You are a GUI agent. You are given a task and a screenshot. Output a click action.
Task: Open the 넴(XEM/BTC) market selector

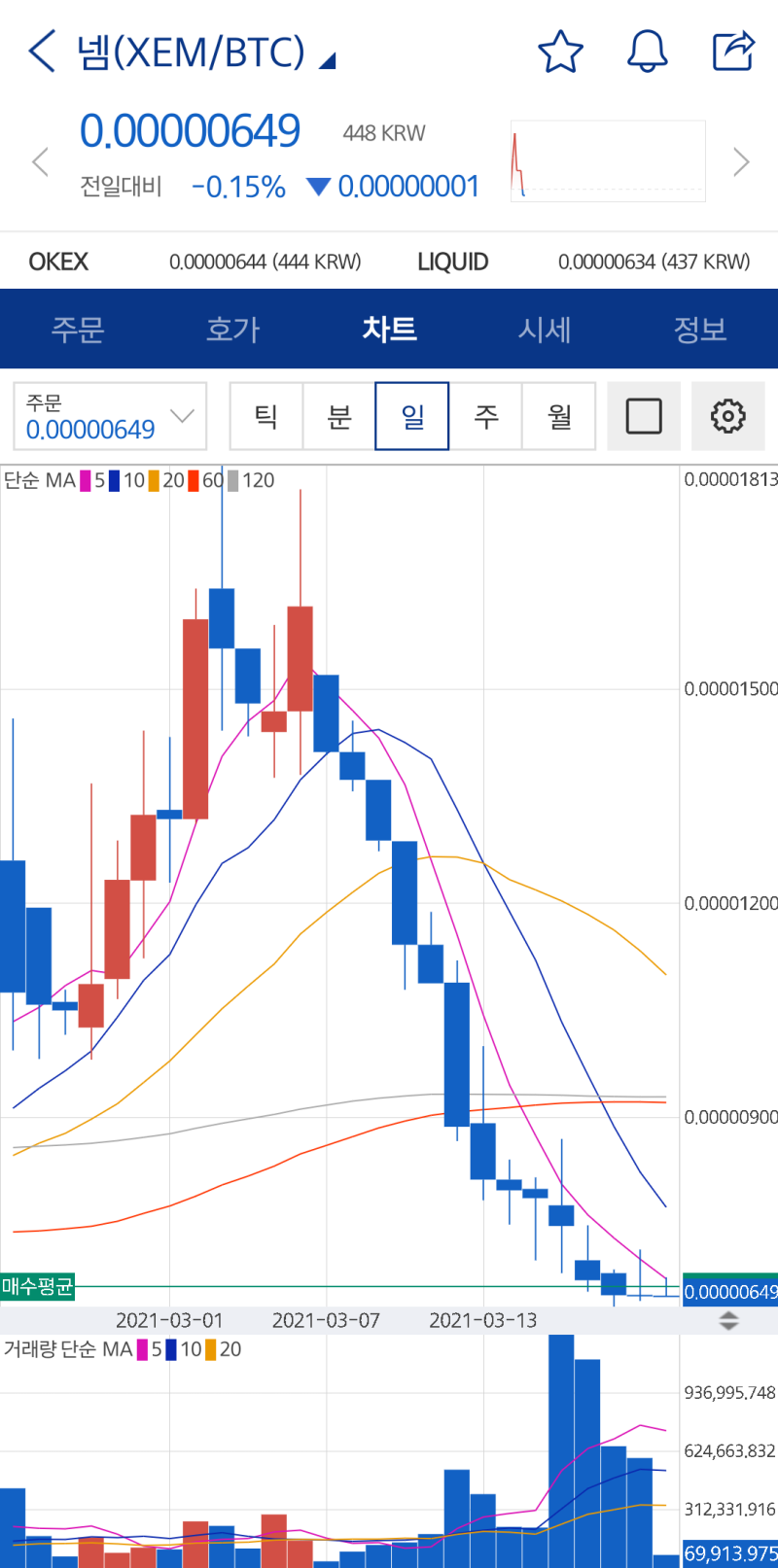point(206,52)
